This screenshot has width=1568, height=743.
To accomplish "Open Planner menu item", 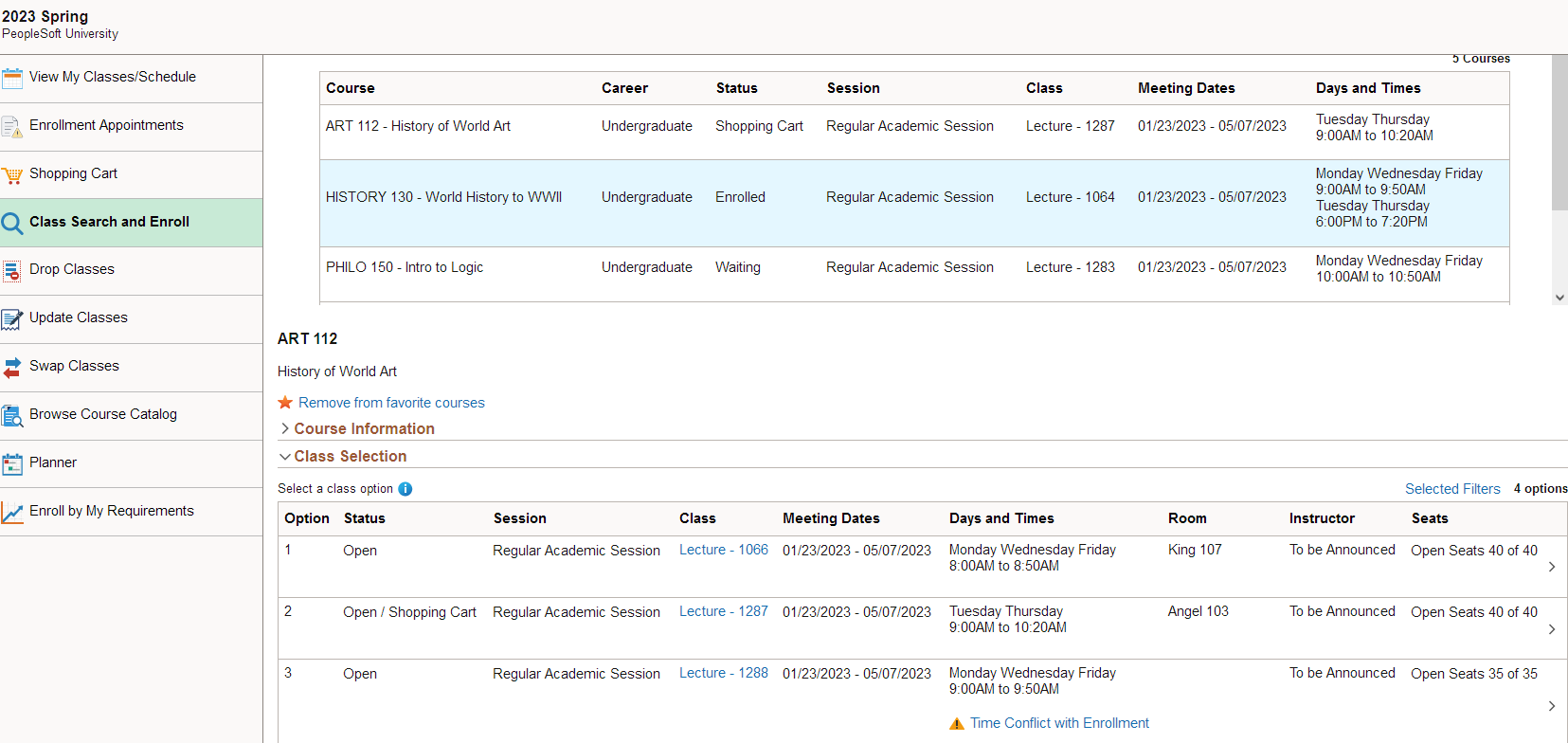I will [x=131, y=464].
